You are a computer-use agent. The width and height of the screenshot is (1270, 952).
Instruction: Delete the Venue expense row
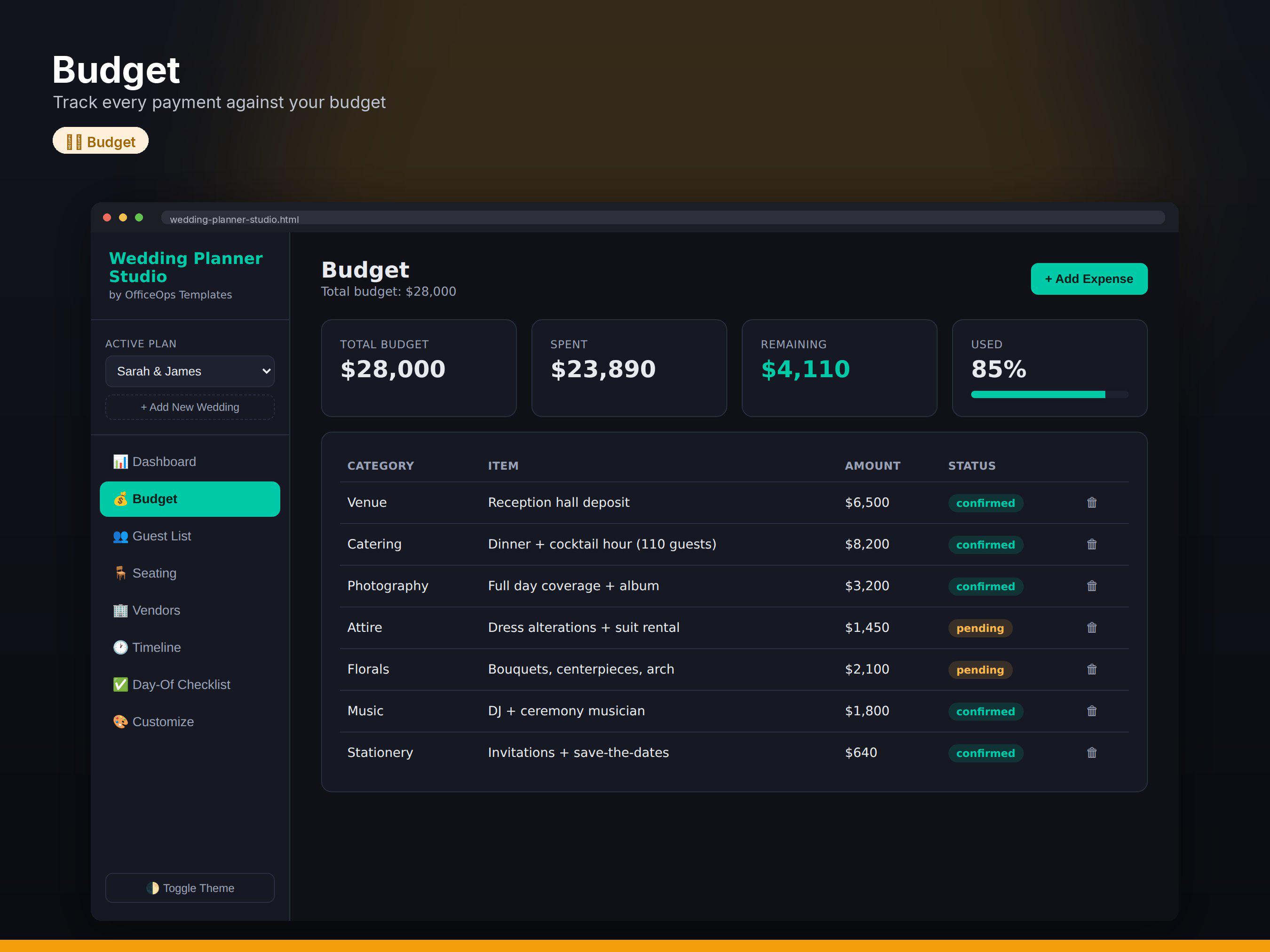pos(1091,503)
